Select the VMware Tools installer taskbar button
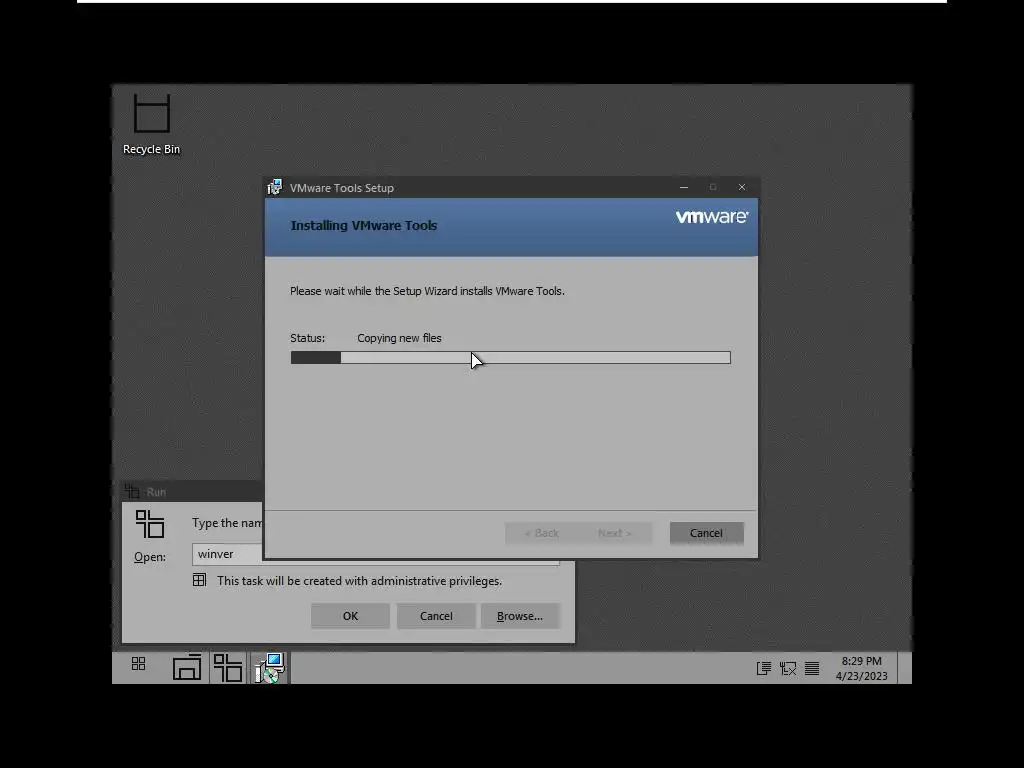 (270, 667)
